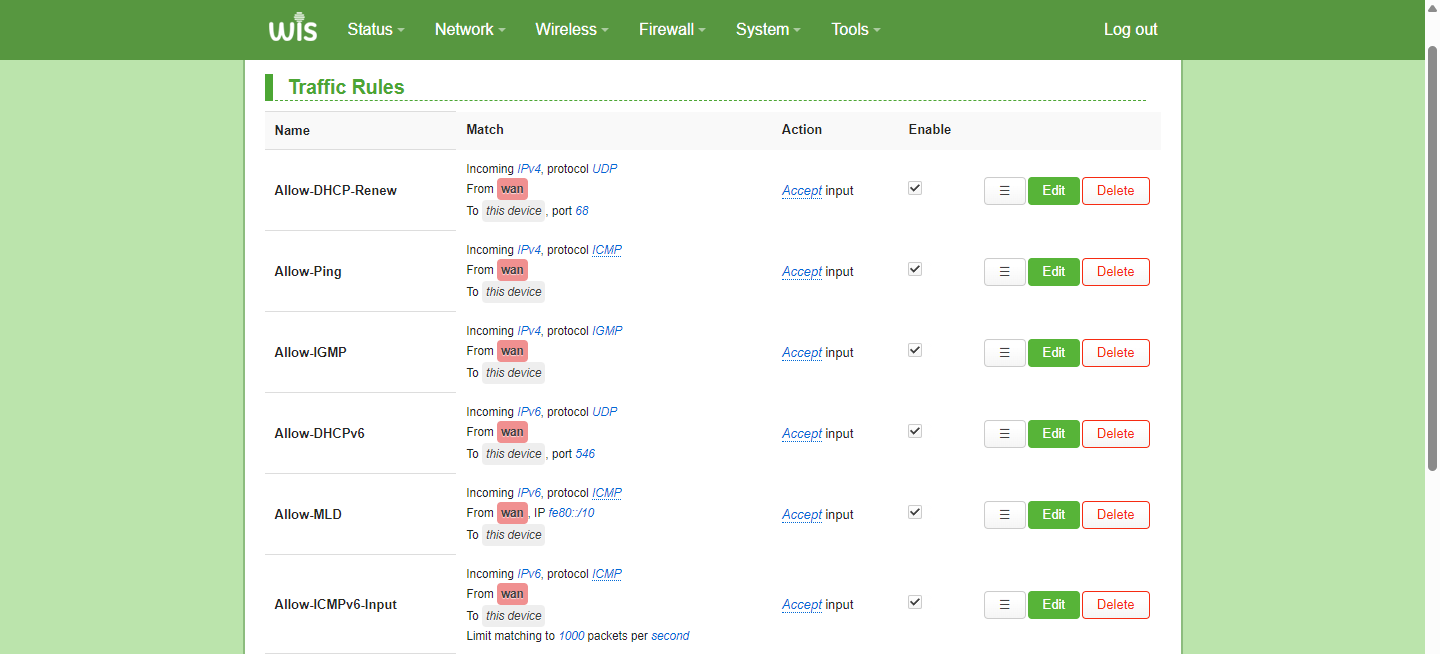Click Accept action for Allow-MLD

[802, 515]
